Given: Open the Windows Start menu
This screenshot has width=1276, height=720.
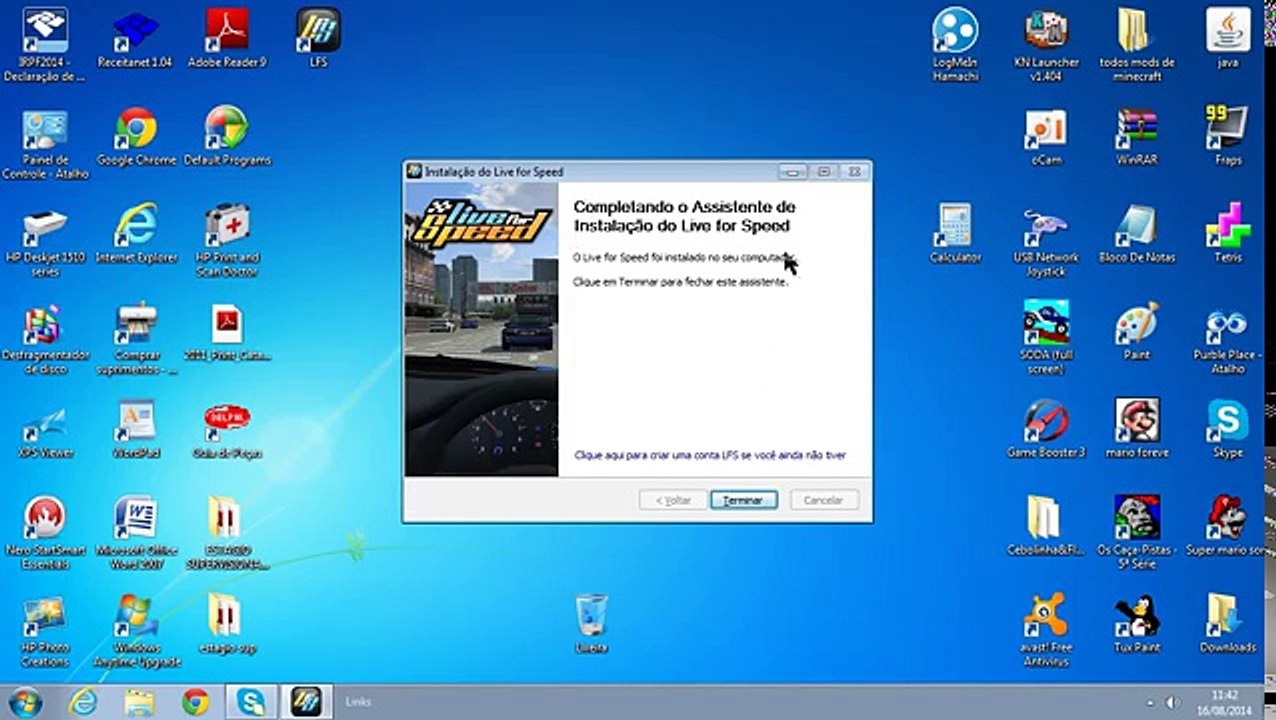Looking at the screenshot, I should (x=25, y=702).
